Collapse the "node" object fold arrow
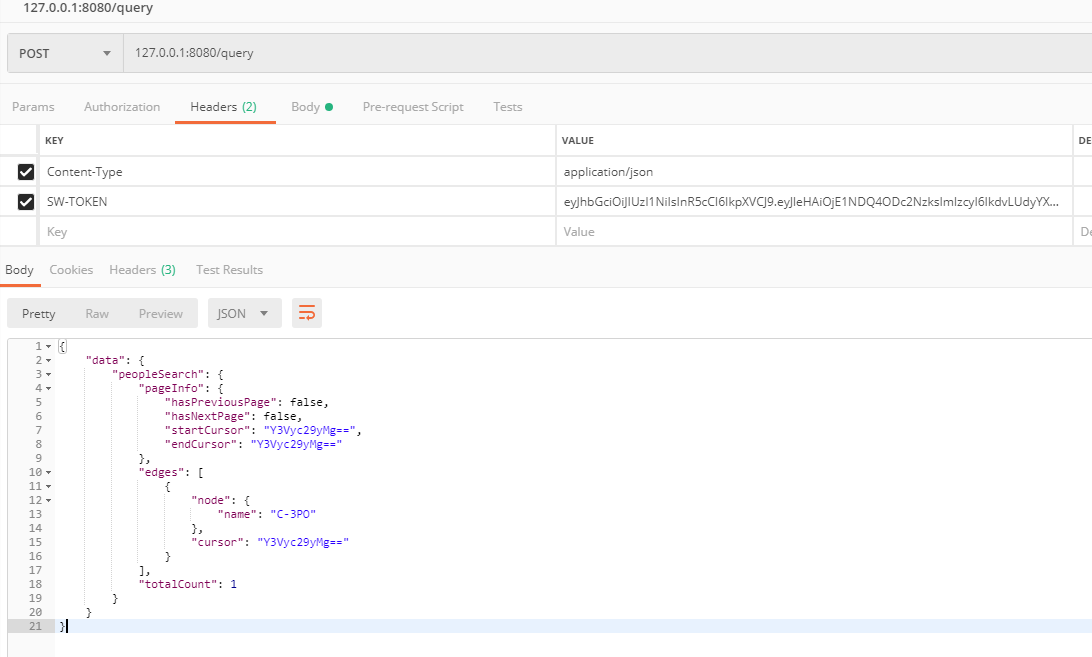This screenshot has height=657, width=1092. (48, 500)
